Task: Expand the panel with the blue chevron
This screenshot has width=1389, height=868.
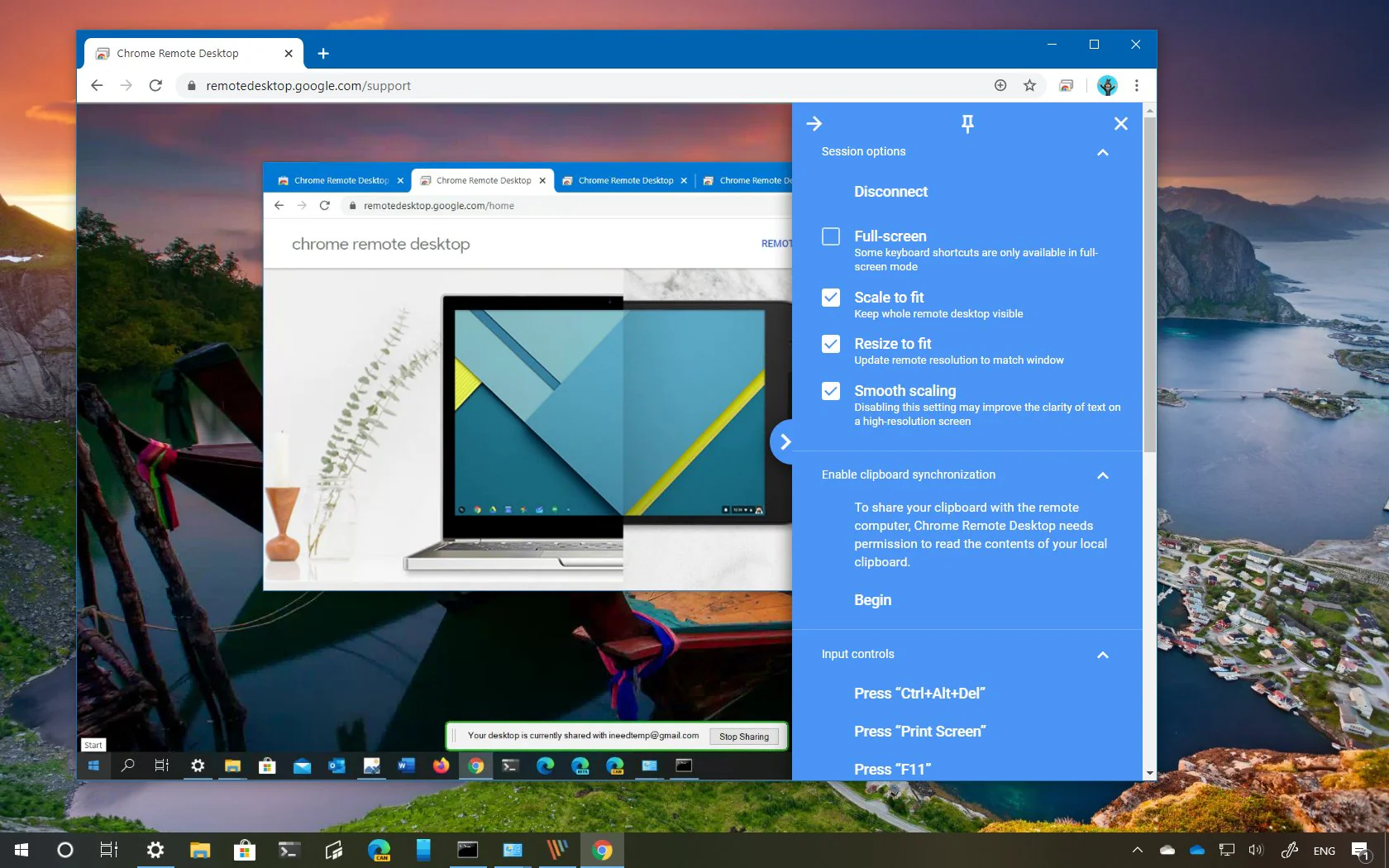Action: pyautogui.click(x=785, y=441)
